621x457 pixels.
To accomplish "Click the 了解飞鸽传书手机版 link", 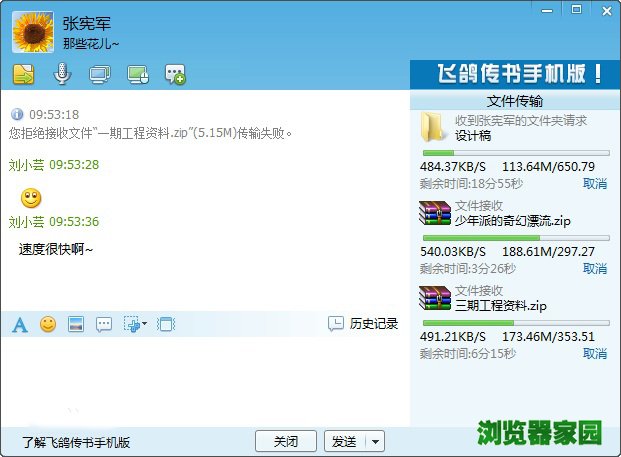I will 76,442.
